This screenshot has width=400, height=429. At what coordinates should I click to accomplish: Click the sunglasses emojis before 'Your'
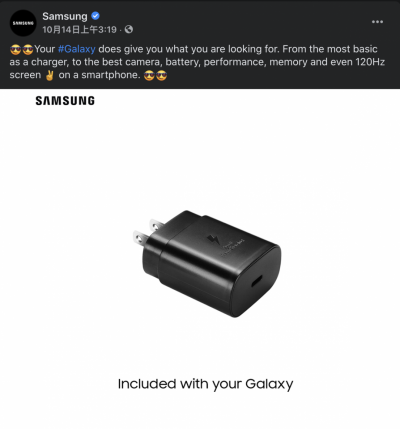[22, 49]
